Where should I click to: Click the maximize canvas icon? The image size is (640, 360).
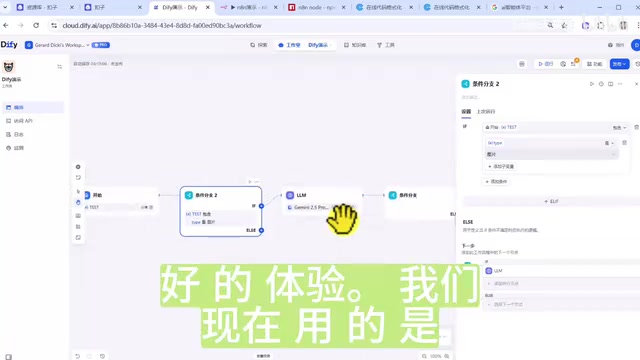(78, 238)
